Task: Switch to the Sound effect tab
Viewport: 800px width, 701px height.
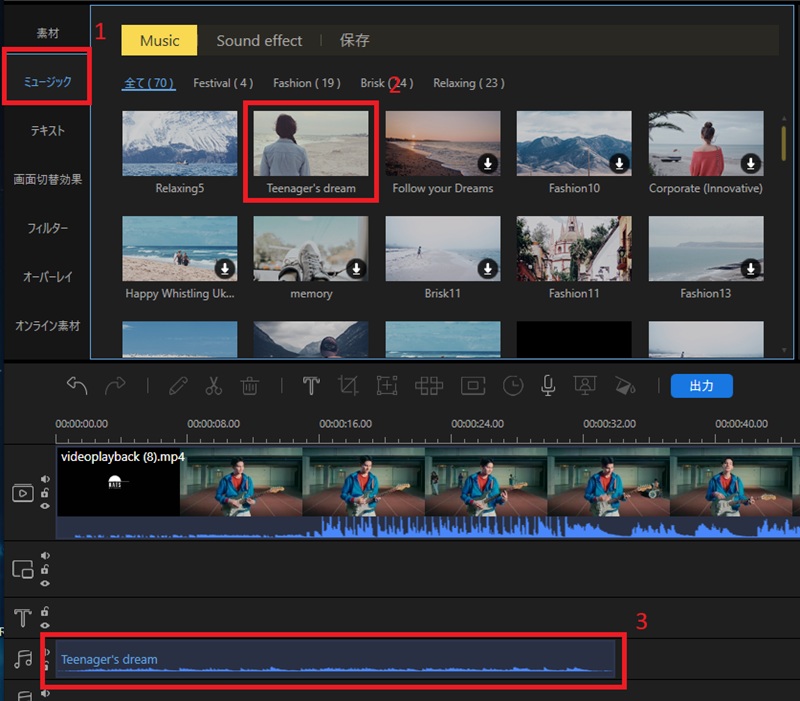Action: [259, 40]
